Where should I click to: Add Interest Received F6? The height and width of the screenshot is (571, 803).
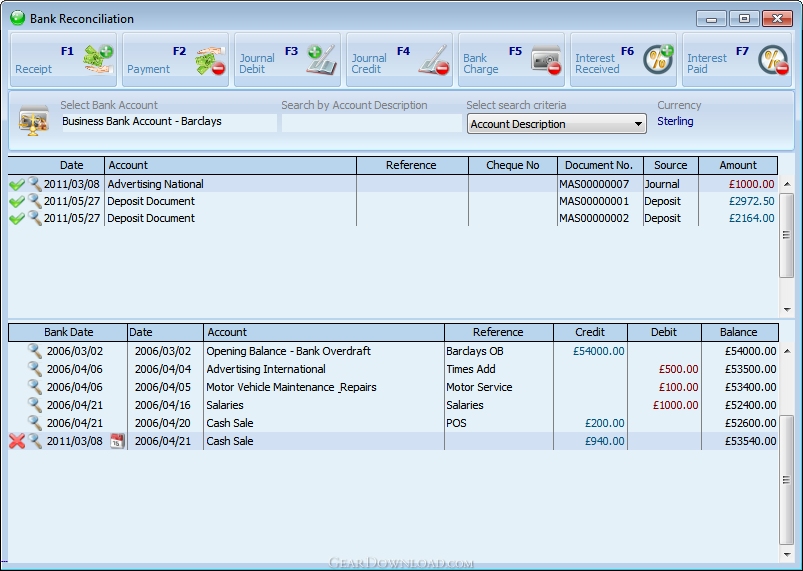pyautogui.click(x=623, y=60)
